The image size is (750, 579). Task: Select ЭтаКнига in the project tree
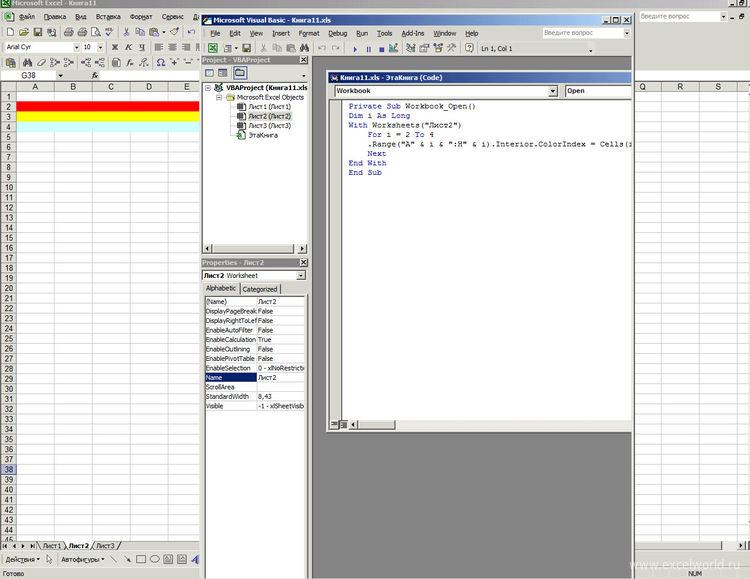(263, 135)
